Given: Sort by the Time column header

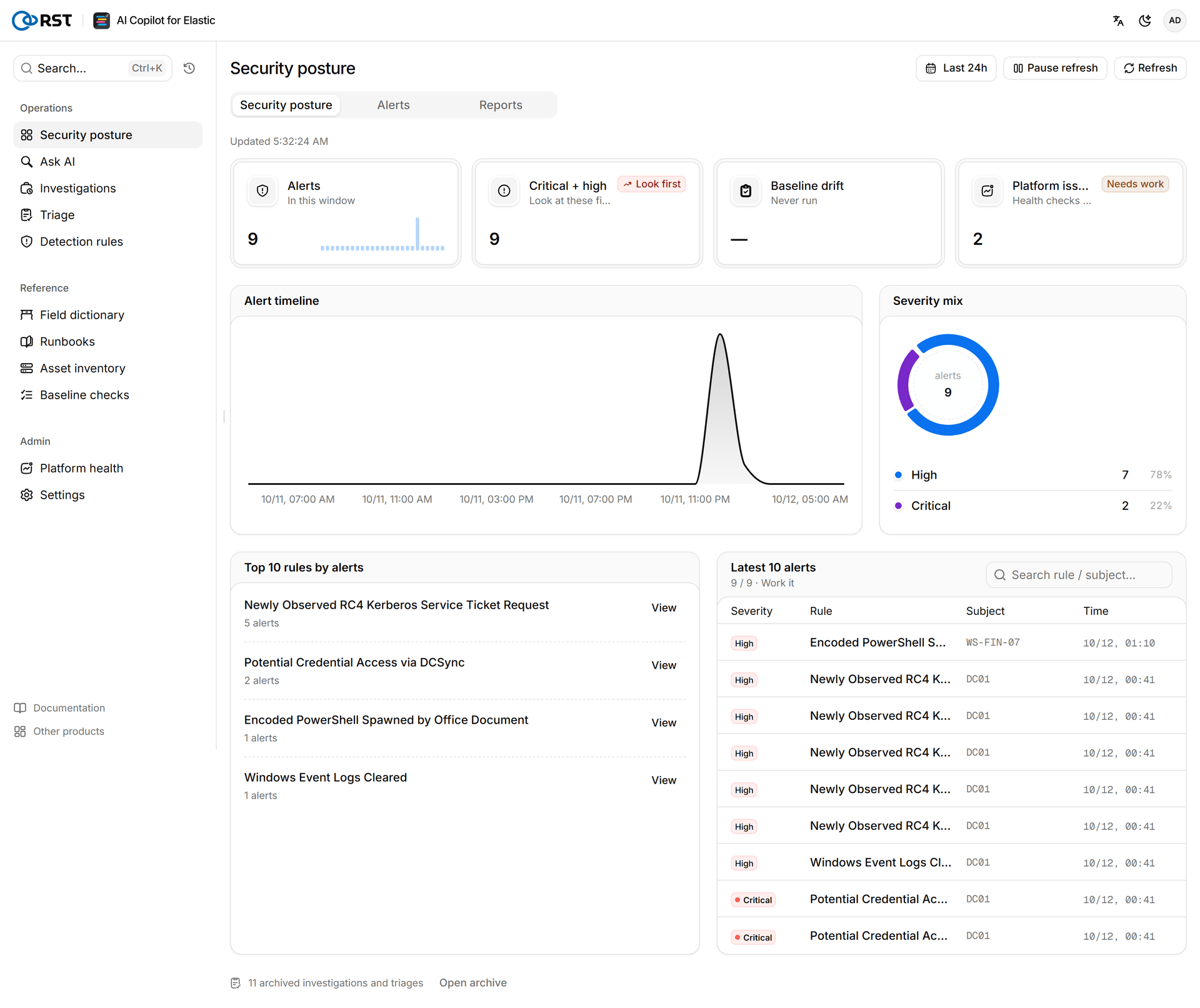Looking at the screenshot, I should 1096,611.
